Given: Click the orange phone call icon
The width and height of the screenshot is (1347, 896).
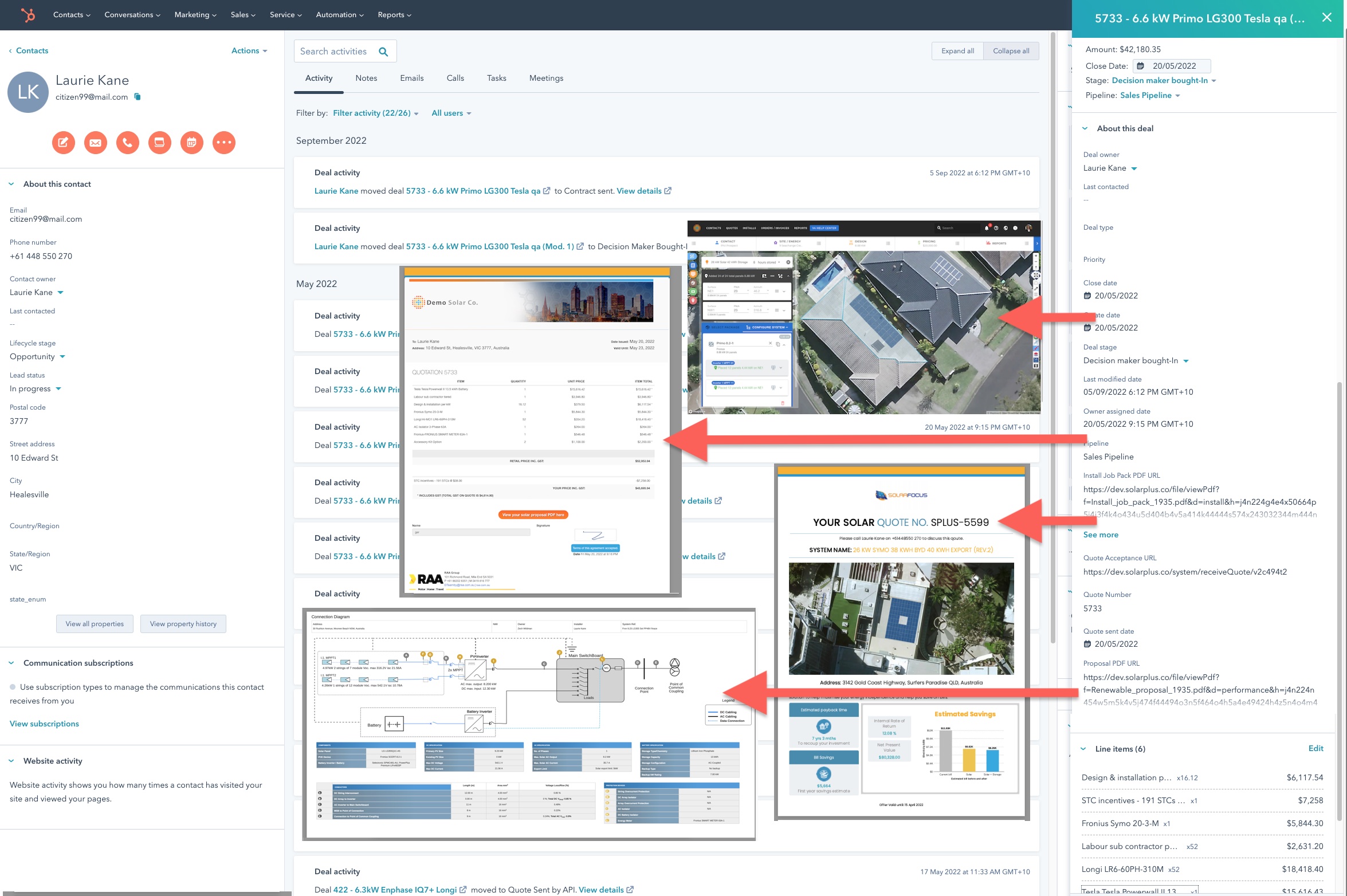Looking at the screenshot, I should pyautogui.click(x=128, y=142).
